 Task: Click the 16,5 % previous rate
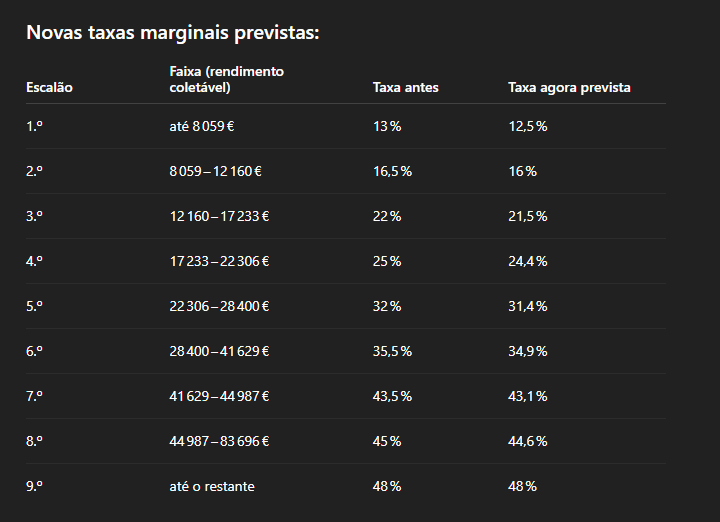(392, 171)
